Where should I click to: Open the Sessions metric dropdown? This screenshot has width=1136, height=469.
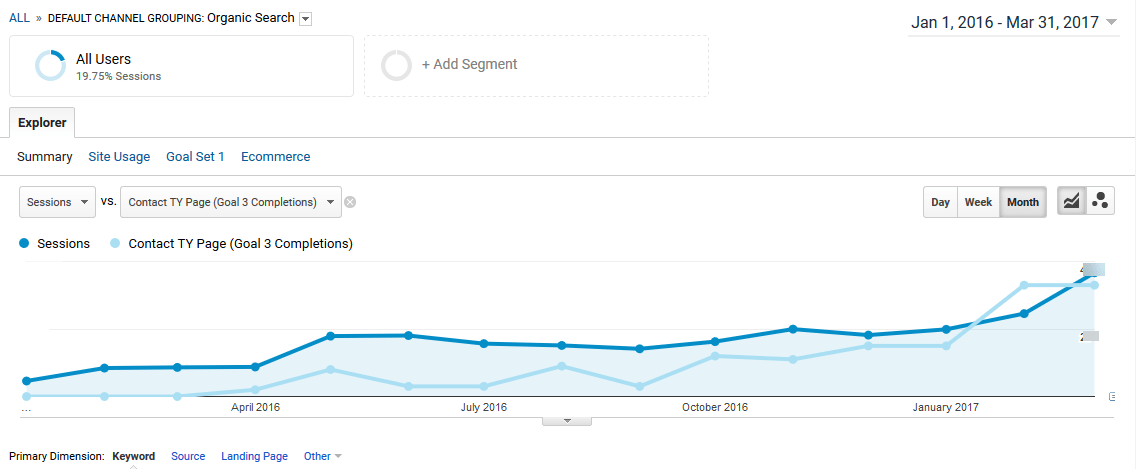[x=58, y=202]
